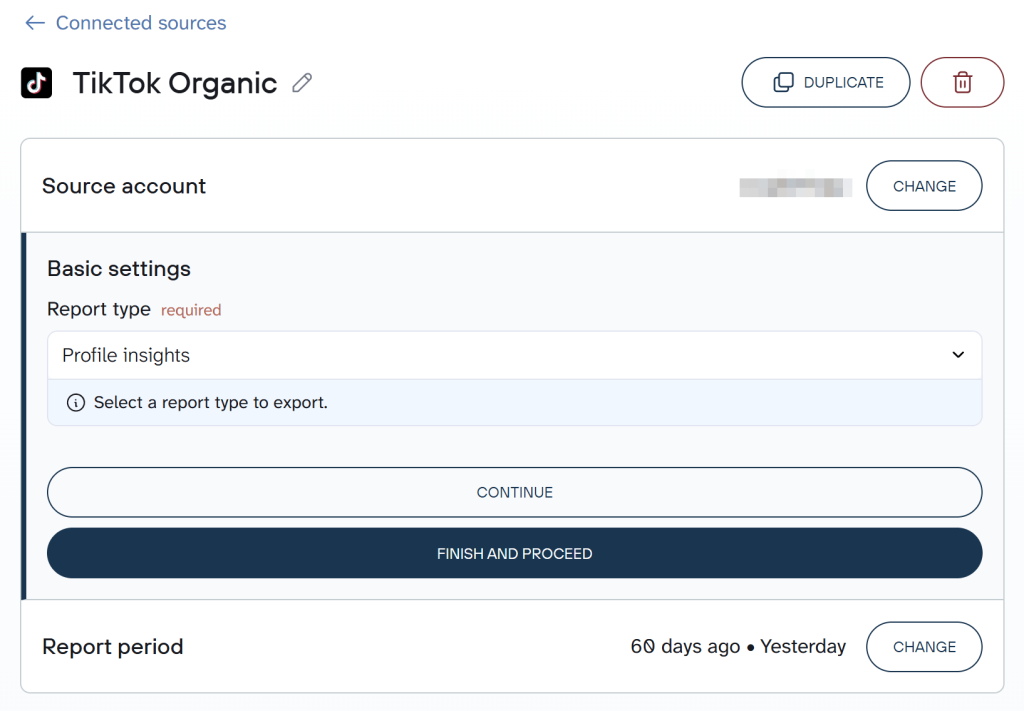Click FINISH AND PROCEED
This screenshot has width=1024, height=711.
click(514, 553)
